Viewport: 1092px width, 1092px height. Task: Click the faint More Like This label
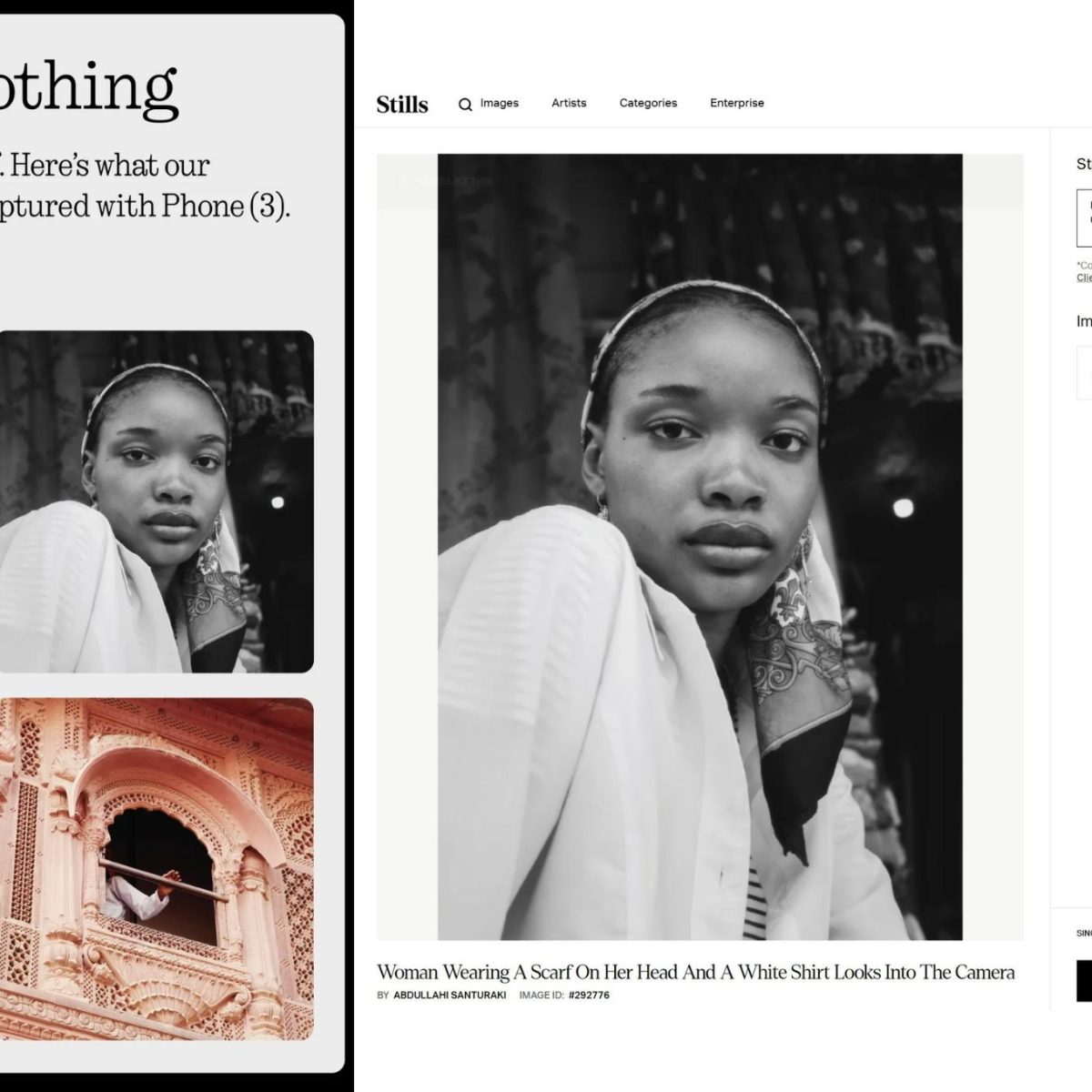(455, 181)
